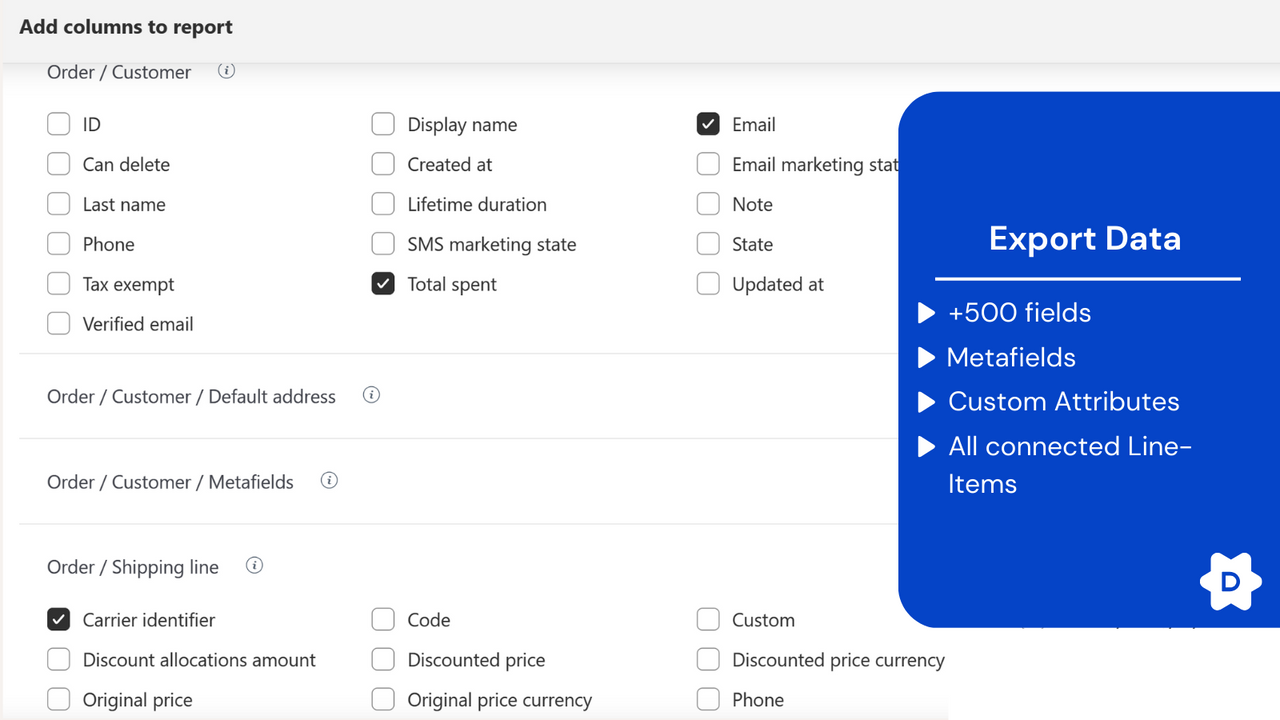Expand the Metafields entry on blue panel
The height and width of the screenshot is (720, 1280).
click(926, 357)
